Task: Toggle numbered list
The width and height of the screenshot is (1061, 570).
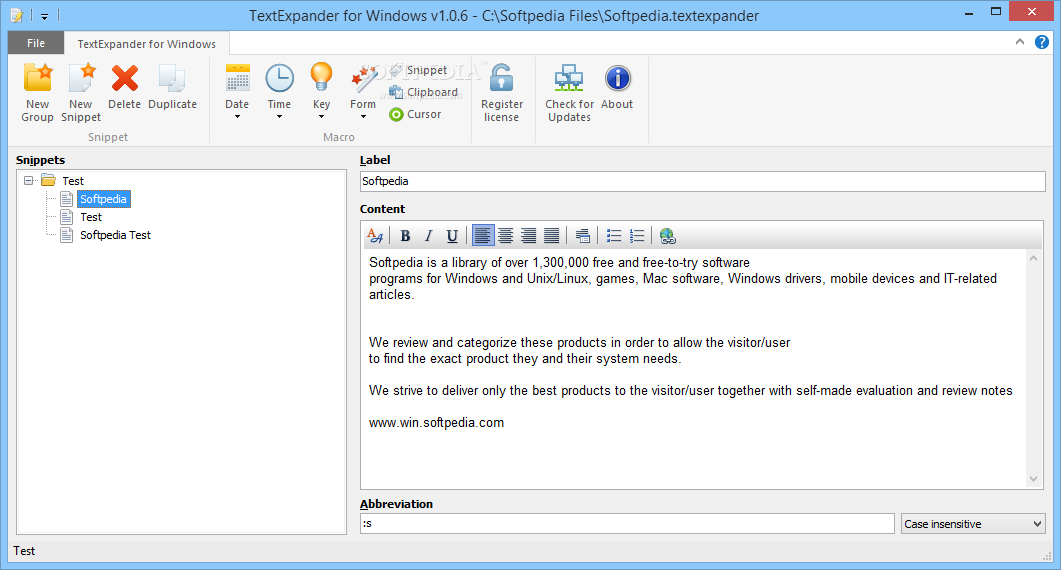Action: click(x=637, y=236)
